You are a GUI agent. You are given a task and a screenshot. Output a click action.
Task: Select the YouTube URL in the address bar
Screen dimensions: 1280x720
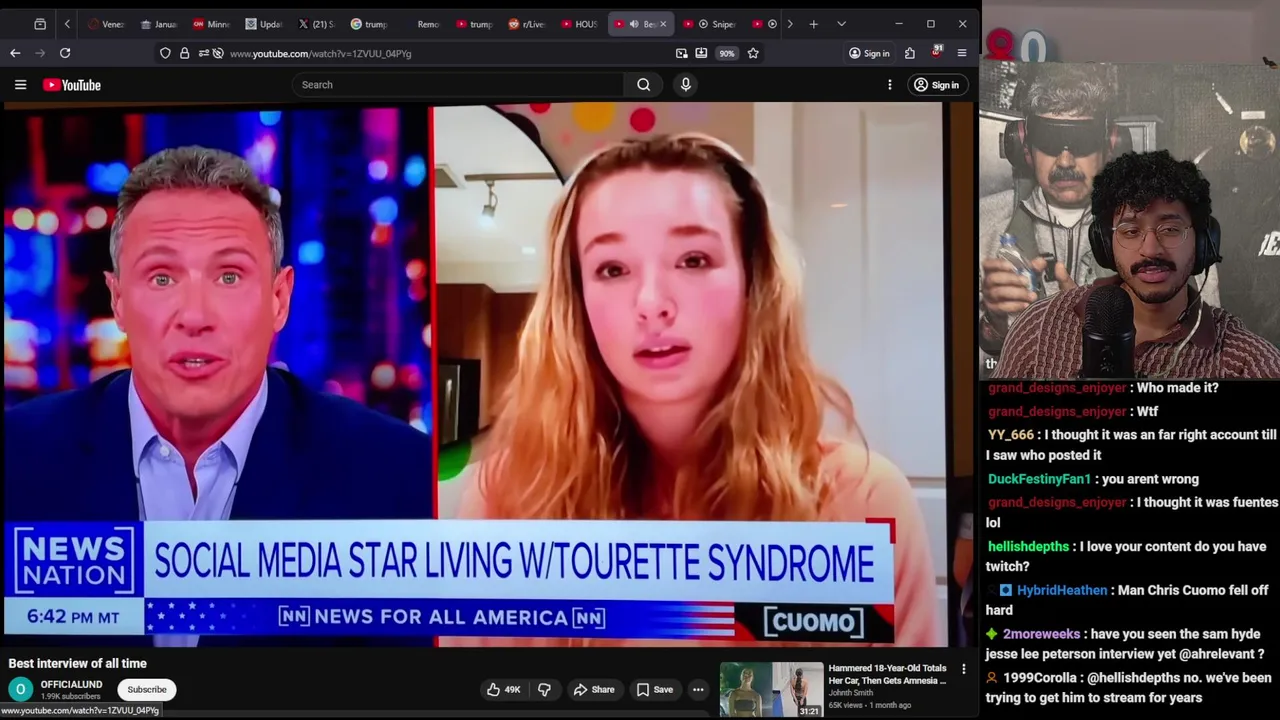pos(320,54)
